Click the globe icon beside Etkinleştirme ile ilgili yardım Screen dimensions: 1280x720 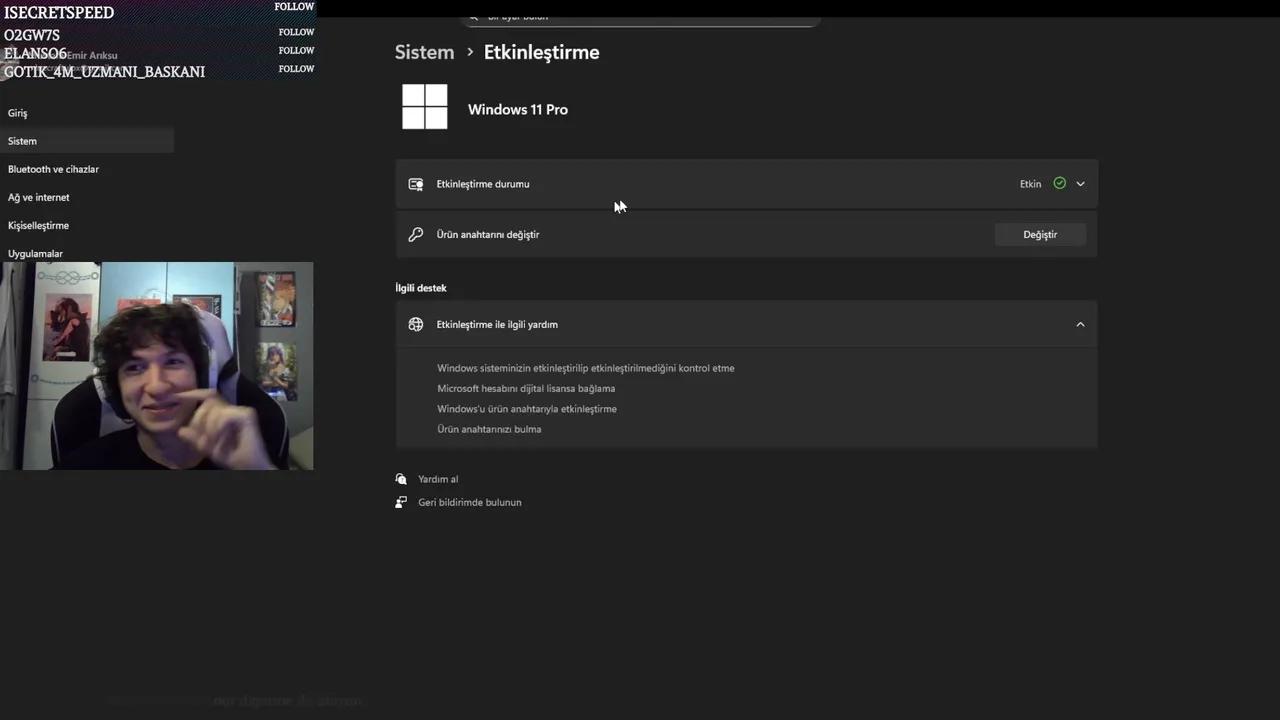(x=416, y=324)
